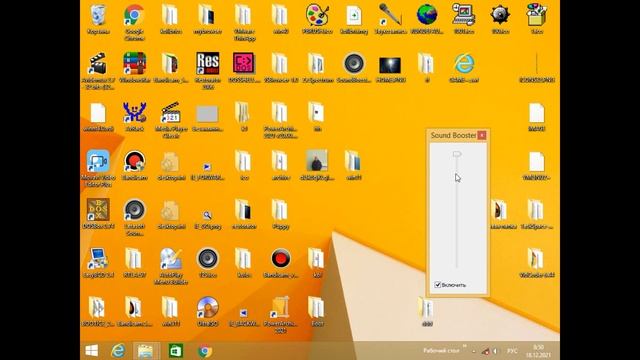Open Internet Explorer from the taskbar

point(118,351)
